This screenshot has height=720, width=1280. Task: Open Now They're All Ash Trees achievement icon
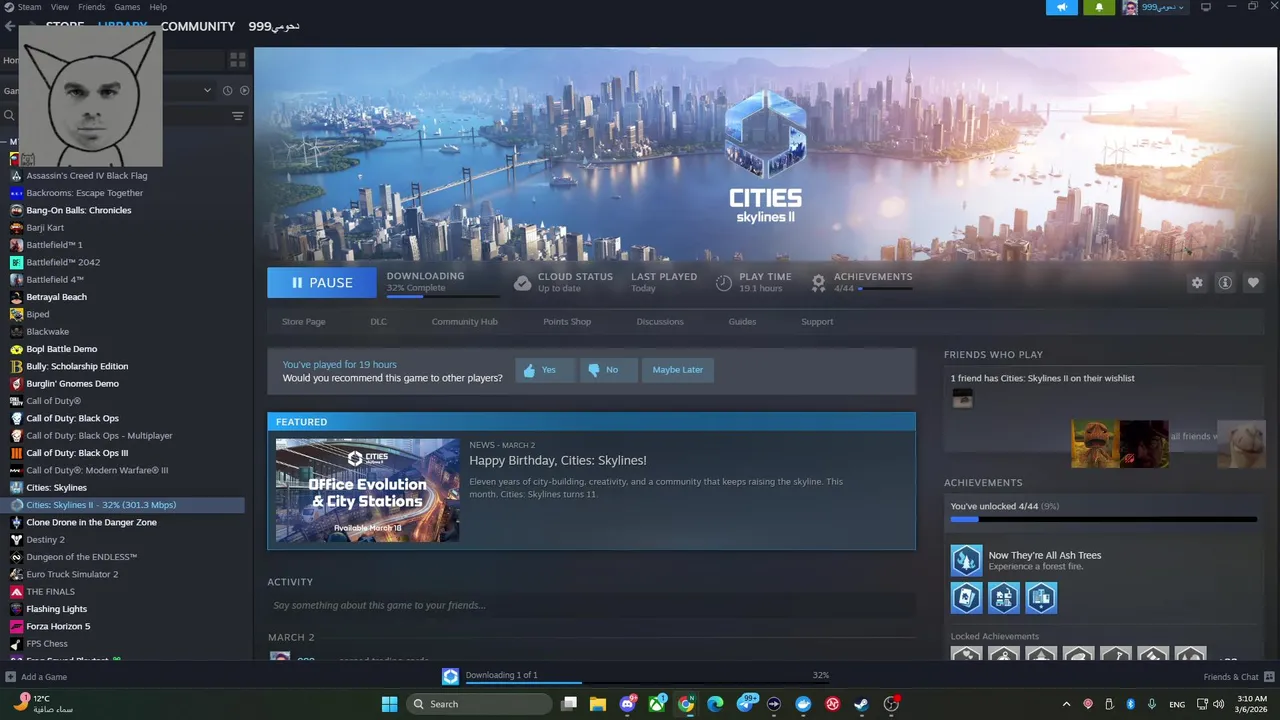[966, 561]
